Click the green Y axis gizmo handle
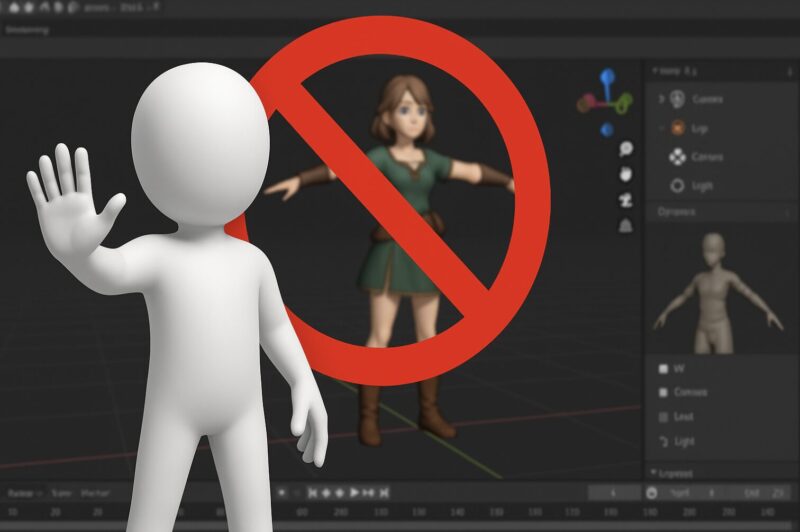 click(x=622, y=102)
